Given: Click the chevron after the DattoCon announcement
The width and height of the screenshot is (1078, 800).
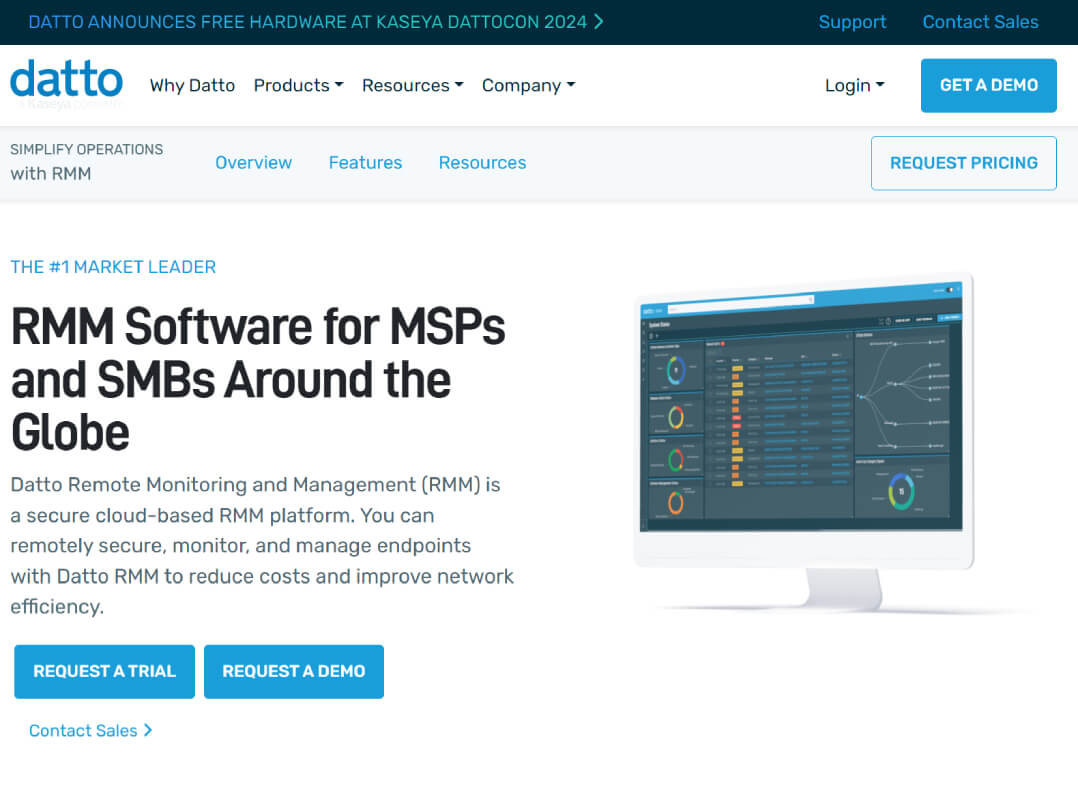Looking at the screenshot, I should 598,22.
